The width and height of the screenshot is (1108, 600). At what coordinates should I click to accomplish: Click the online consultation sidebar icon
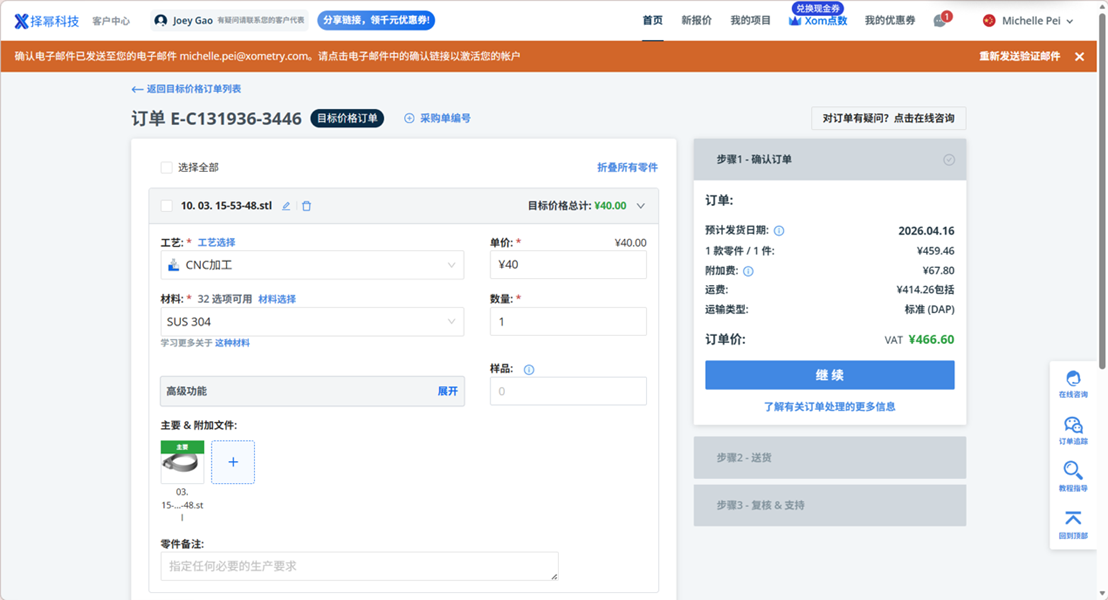coord(1073,383)
